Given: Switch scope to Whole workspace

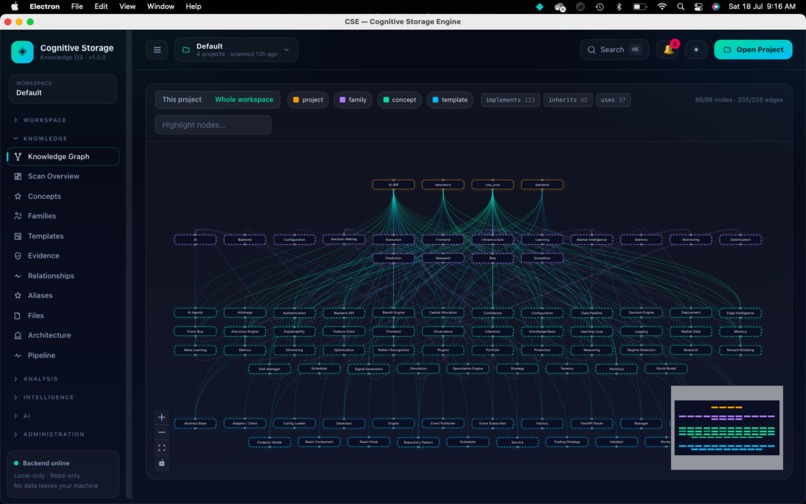Looking at the screenshot, I should 244,100.
